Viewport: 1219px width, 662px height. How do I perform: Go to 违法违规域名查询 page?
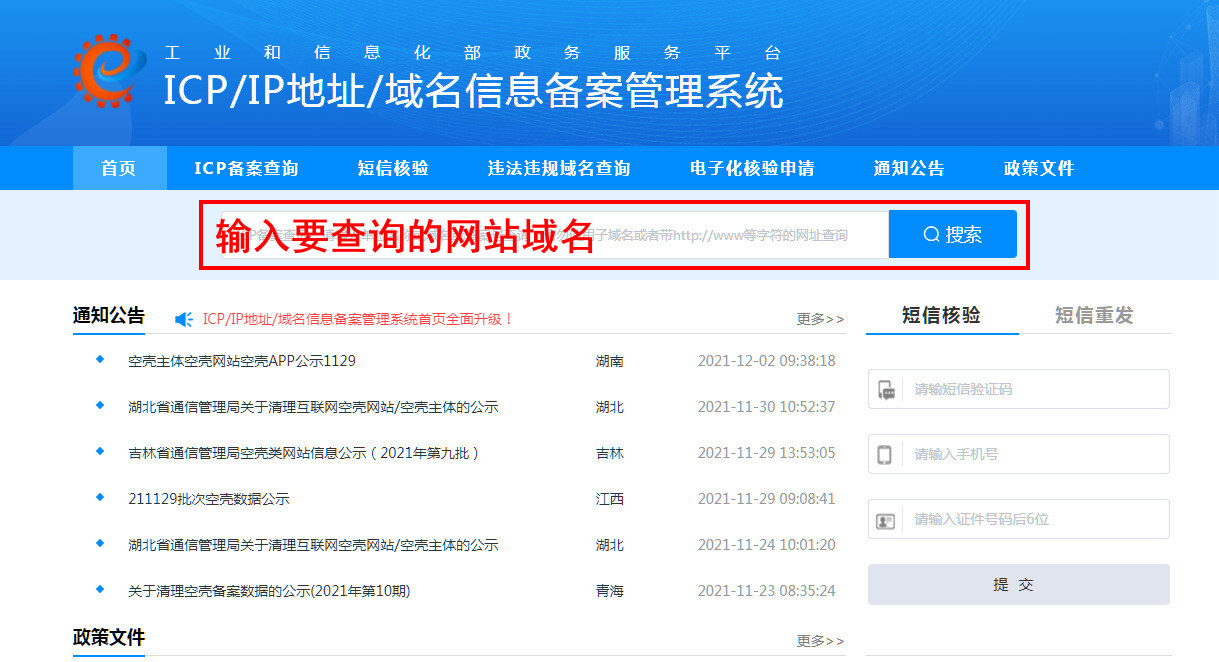pyautogui.click(x=558, y=168)
